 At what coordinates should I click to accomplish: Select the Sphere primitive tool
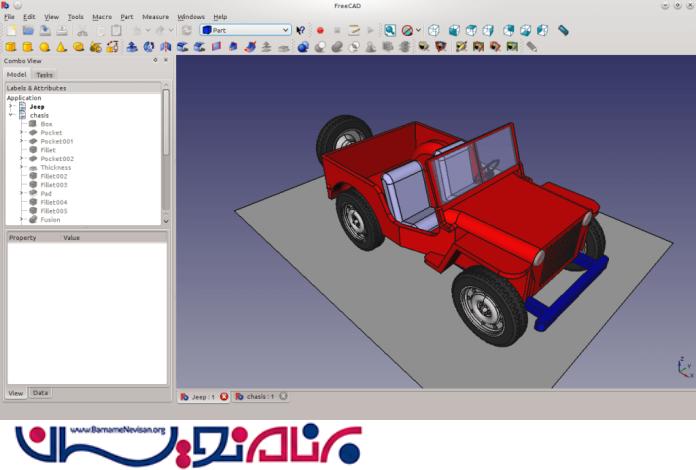point(45,46)
